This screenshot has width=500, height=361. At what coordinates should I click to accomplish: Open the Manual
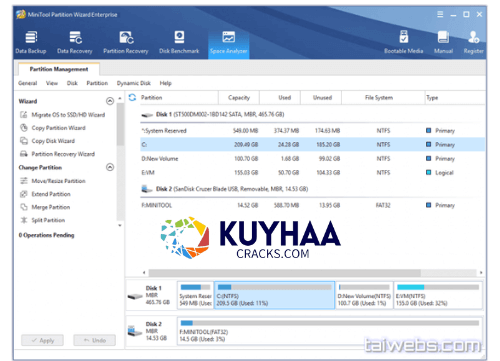(x=443, y=43)
